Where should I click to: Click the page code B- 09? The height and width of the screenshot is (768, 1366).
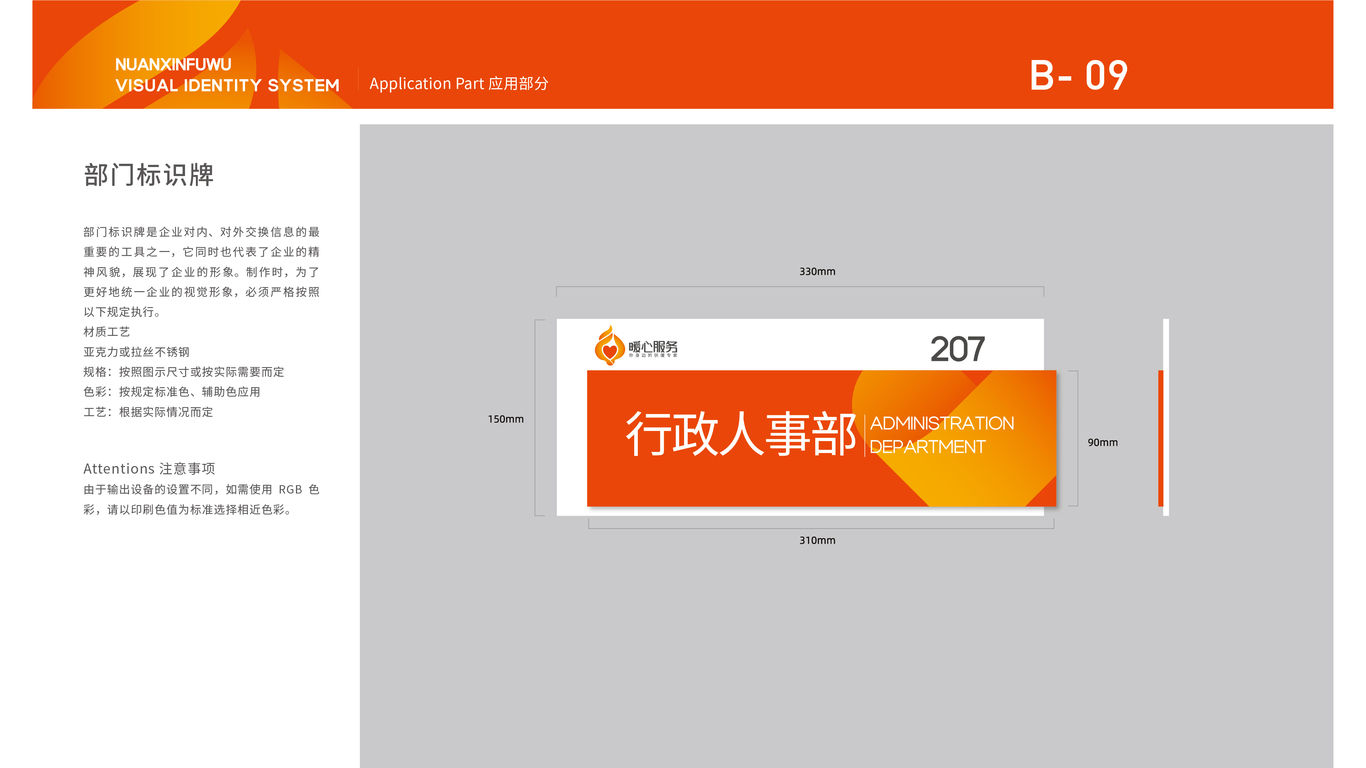coord(1079,76)
